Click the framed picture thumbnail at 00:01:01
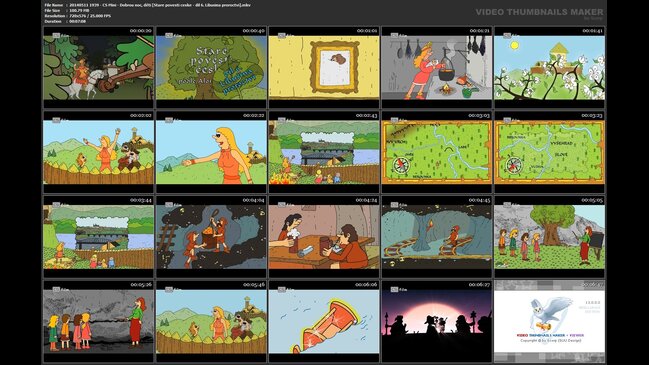Image resolution: width=649 pixels, height=365 pixels. coord(324,67)
